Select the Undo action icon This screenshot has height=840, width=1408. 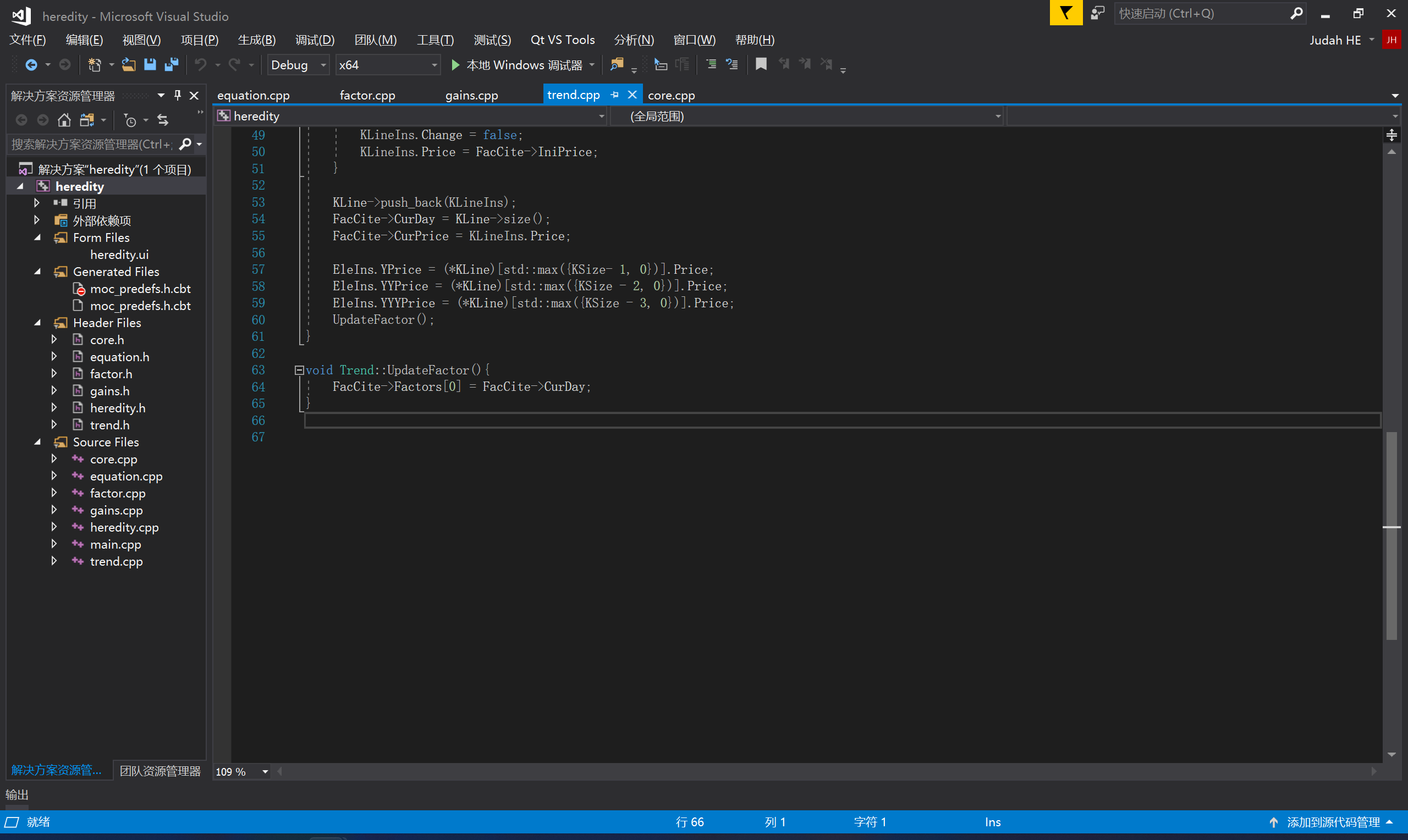pos(200,65)
